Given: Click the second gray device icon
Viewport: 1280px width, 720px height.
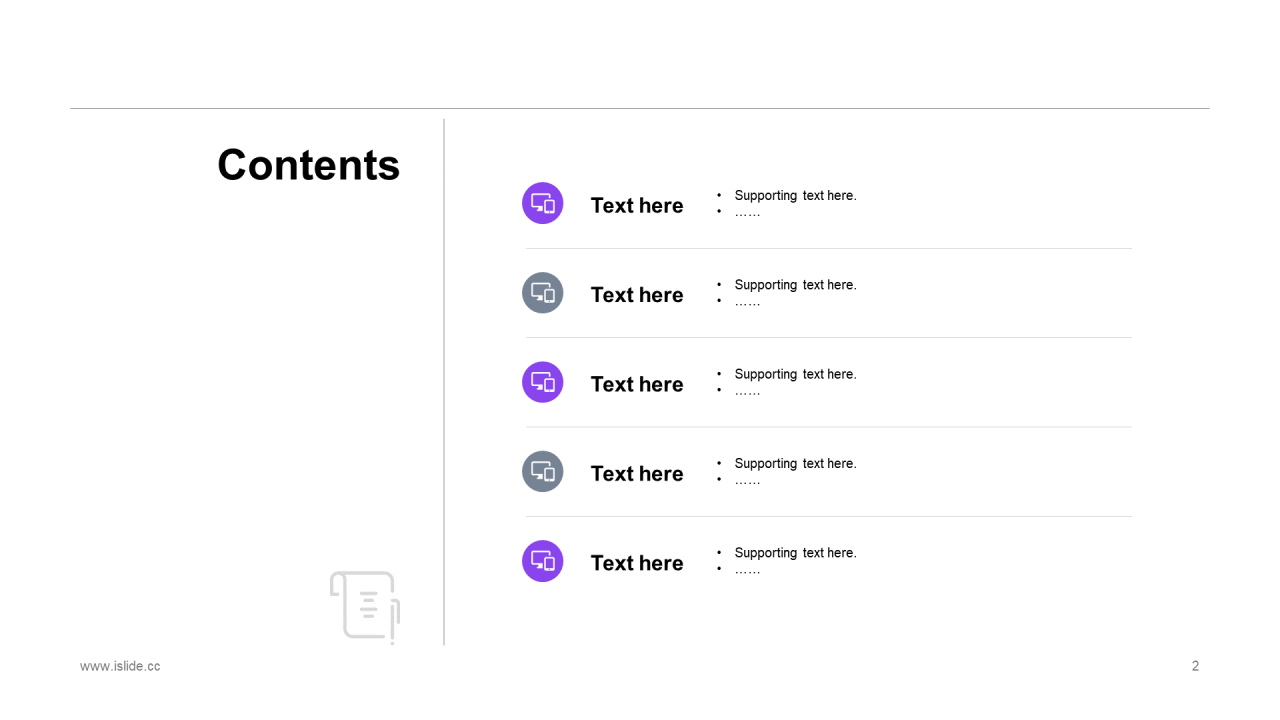Looking at the screenshot, I should click(543, 293).
